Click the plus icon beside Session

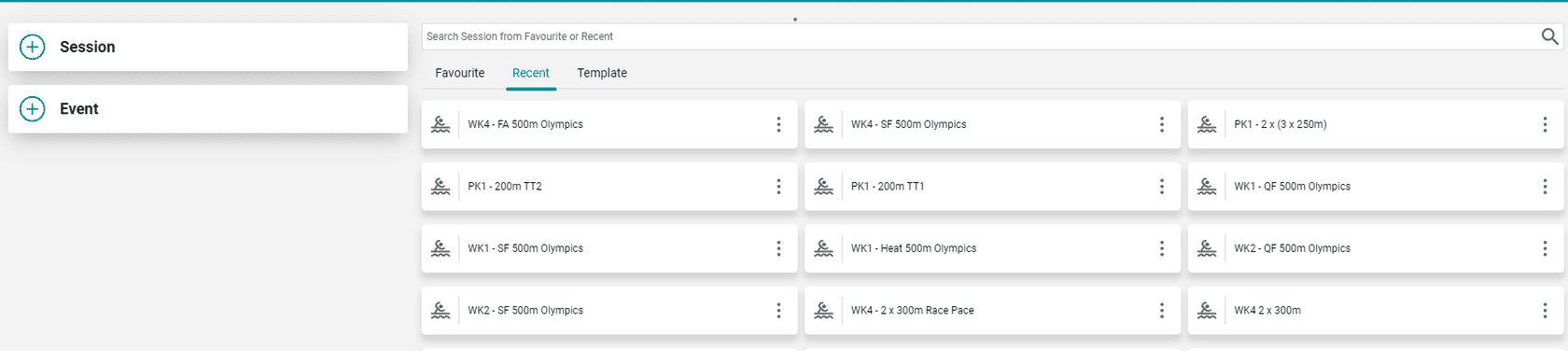(x=33, y=47)
